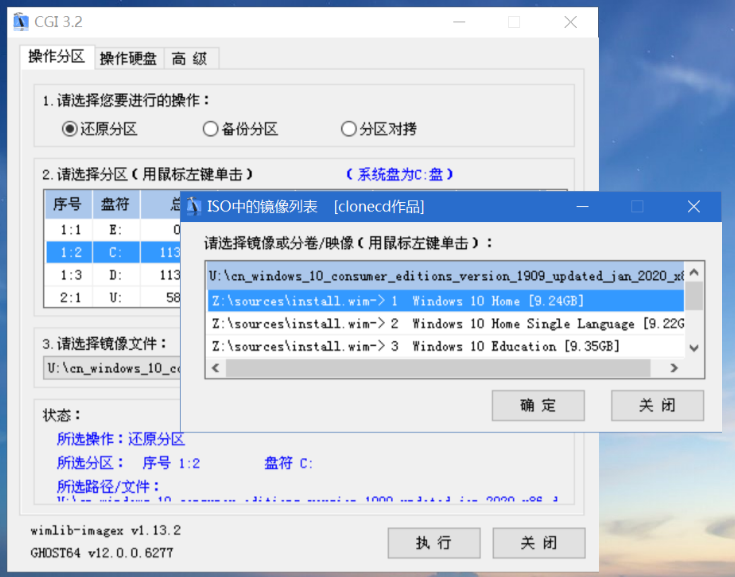The width and height of the screenshot is (735, 577).
Task: Click the image list scroll left arrow
Action: click(216, 368)
